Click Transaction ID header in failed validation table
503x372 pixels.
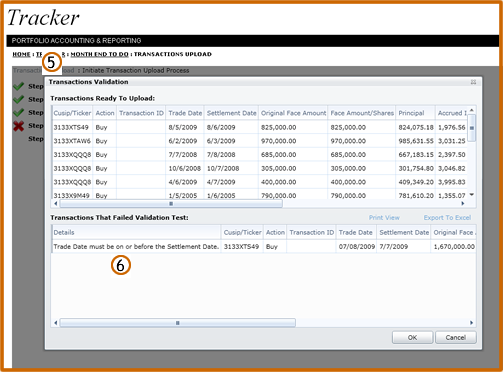click(311, 232)
